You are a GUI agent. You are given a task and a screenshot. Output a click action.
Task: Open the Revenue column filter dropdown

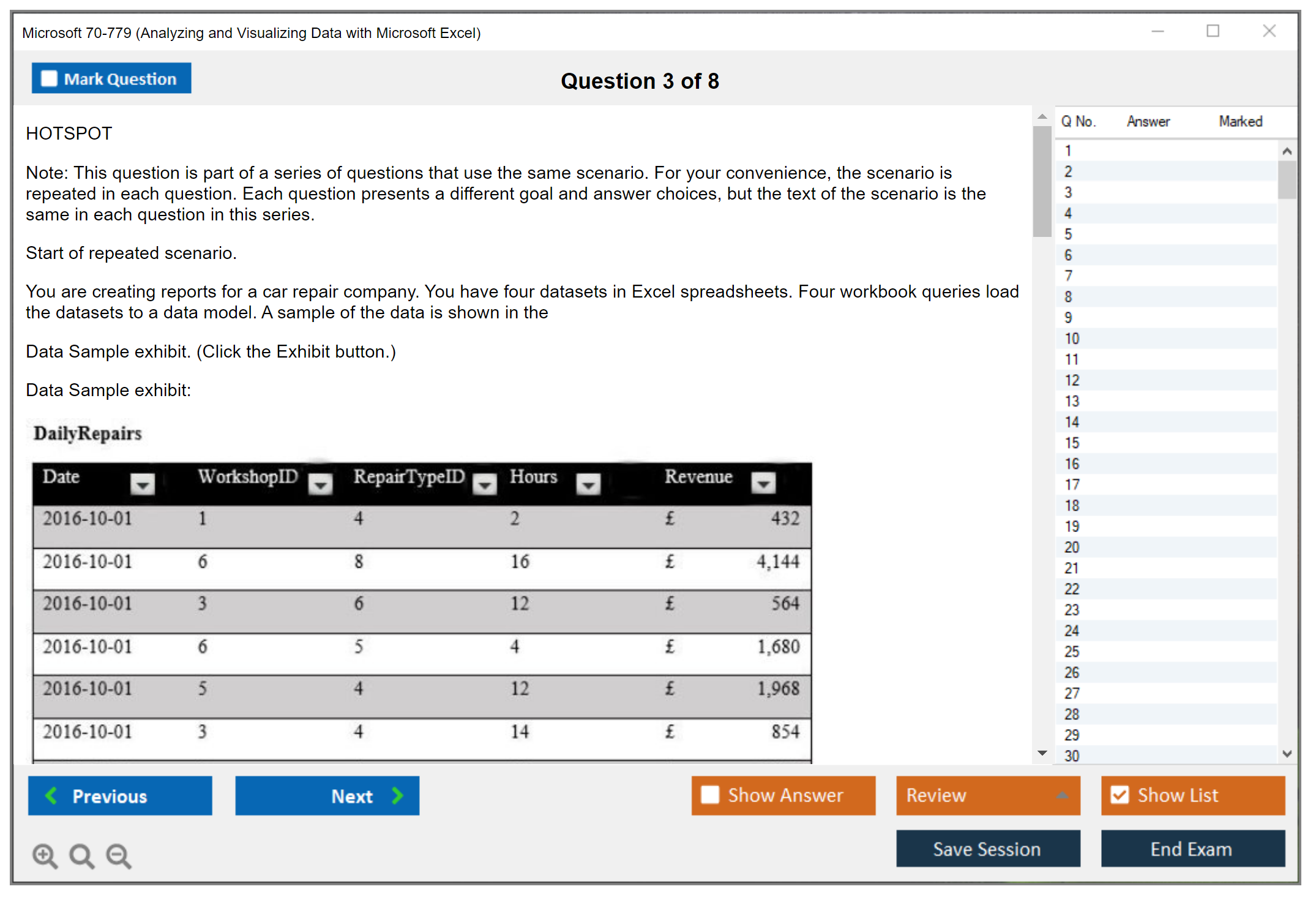(763, 484)
